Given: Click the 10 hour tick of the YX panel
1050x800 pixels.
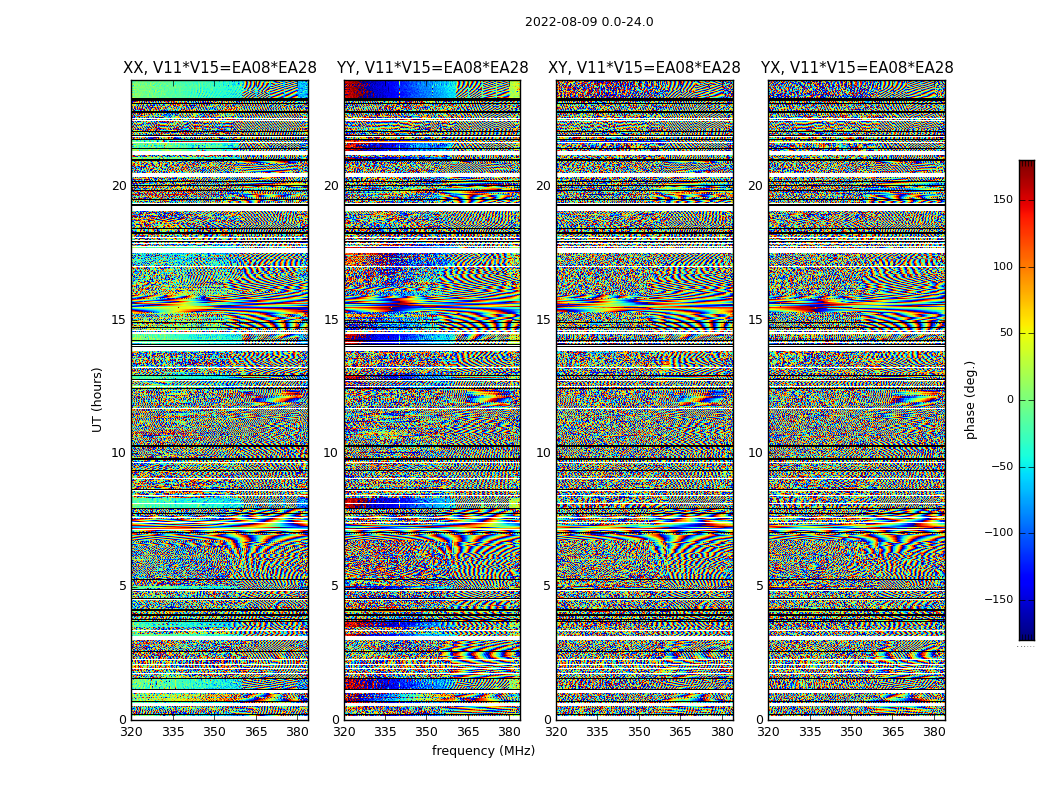Looking at the screenshot, I should click(x=755, y=453).
